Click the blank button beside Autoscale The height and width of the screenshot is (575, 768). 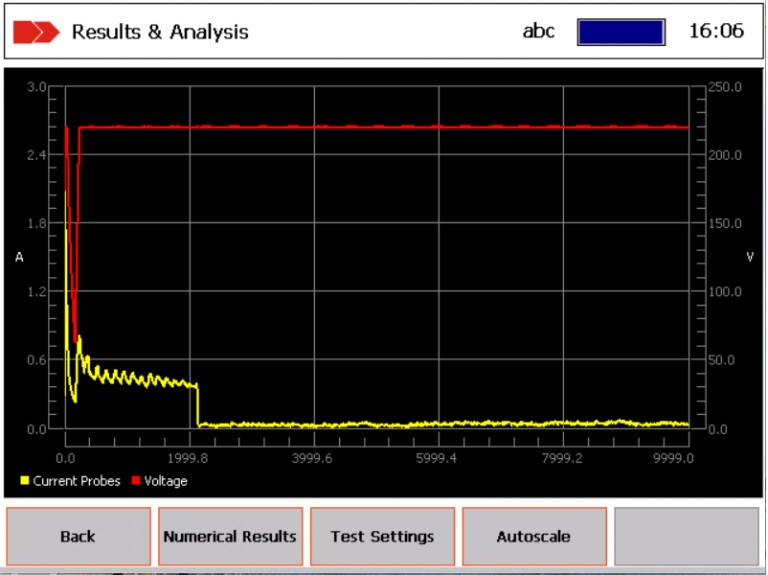tap(686, 537)
